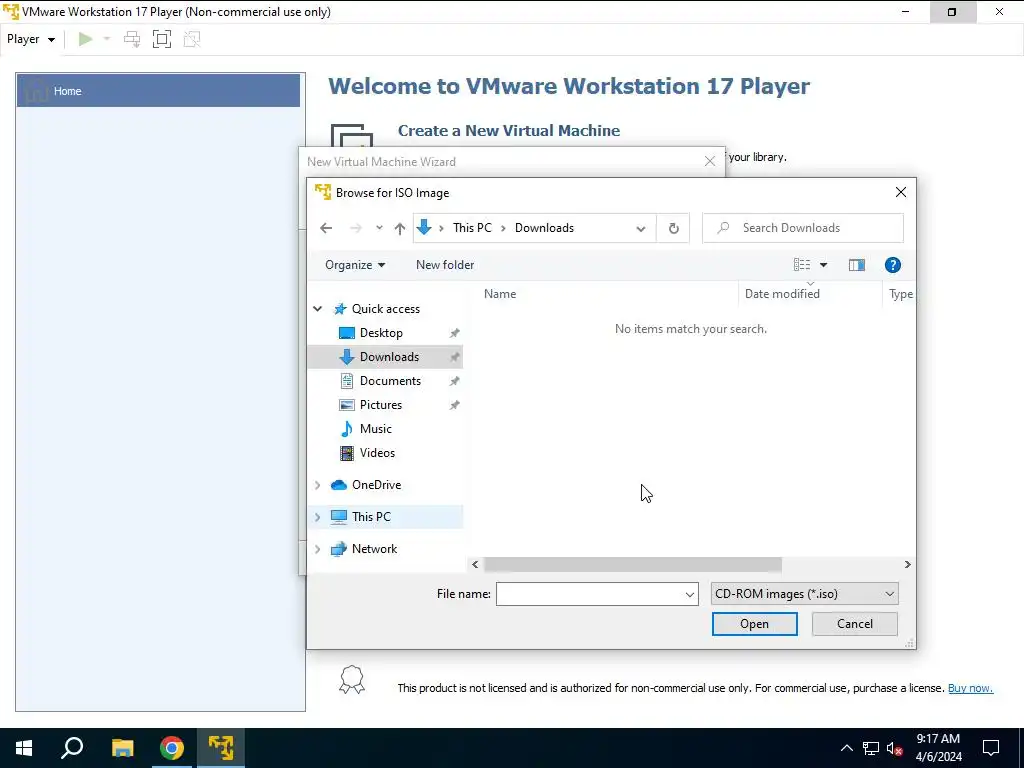Collapse the Quick access tree node
The height and width of the screenshot is (768, 1024).
coord(317,309)
